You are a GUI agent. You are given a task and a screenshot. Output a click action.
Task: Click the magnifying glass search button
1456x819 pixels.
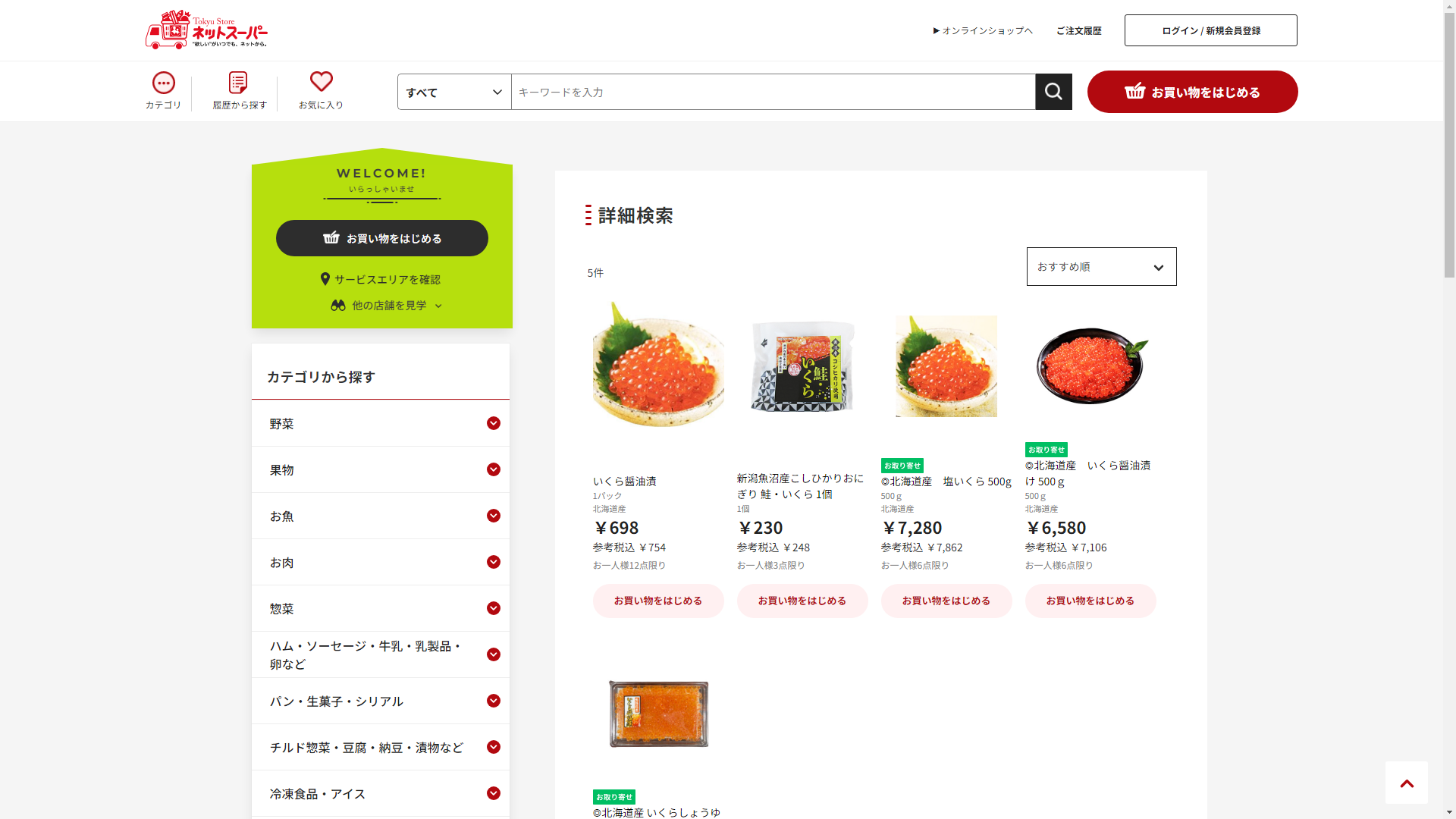(1054, 92)
